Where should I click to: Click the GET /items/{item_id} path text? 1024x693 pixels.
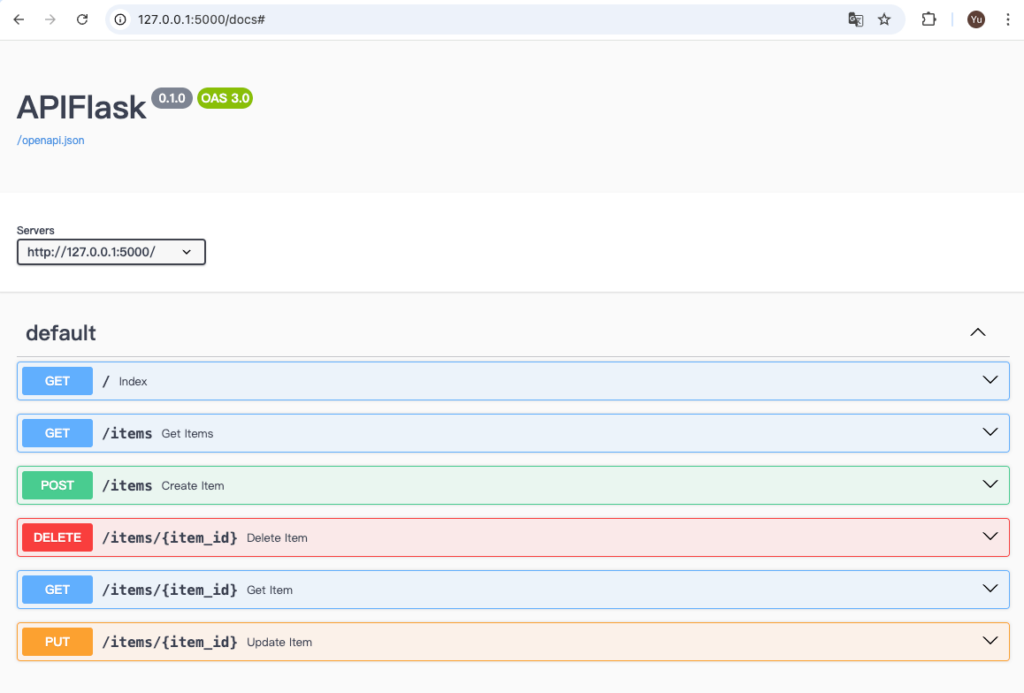(x=170, y=590)
